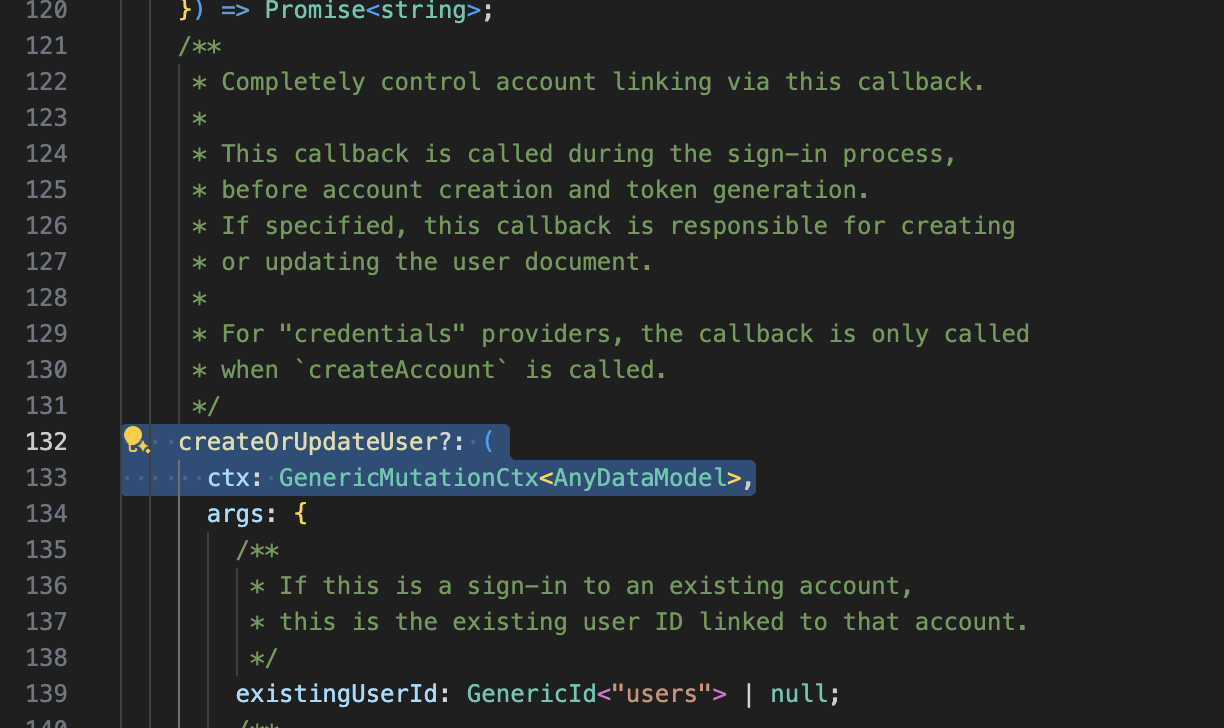The width and height of the screenshot is (1224, 728).
Task: Place cursor on the args parameter
Action: [x=236, y=513]
